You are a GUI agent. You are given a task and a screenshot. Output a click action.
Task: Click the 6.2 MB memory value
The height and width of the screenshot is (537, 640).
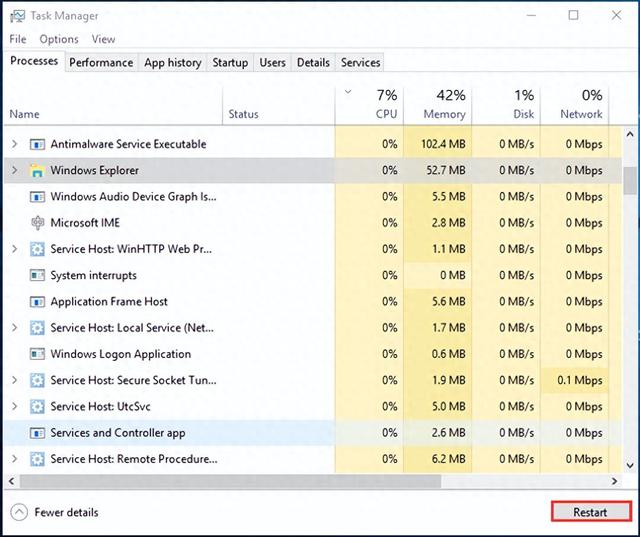[x=449, y=459]
